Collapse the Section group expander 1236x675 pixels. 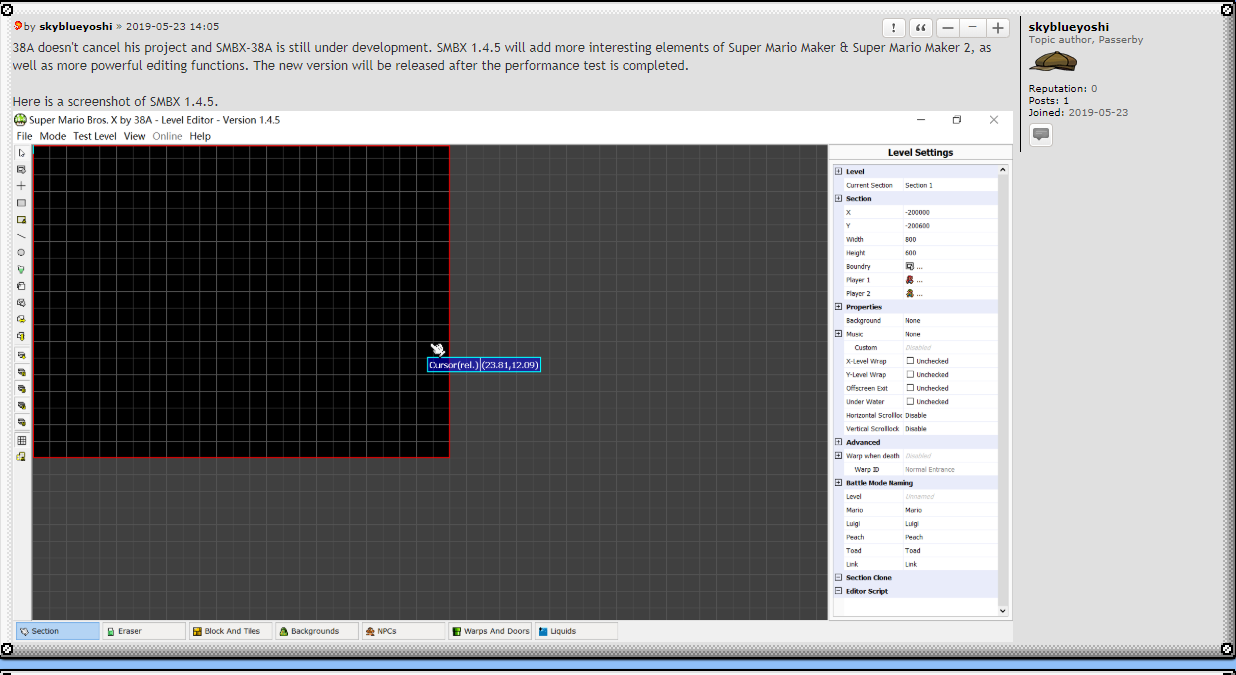838,199
